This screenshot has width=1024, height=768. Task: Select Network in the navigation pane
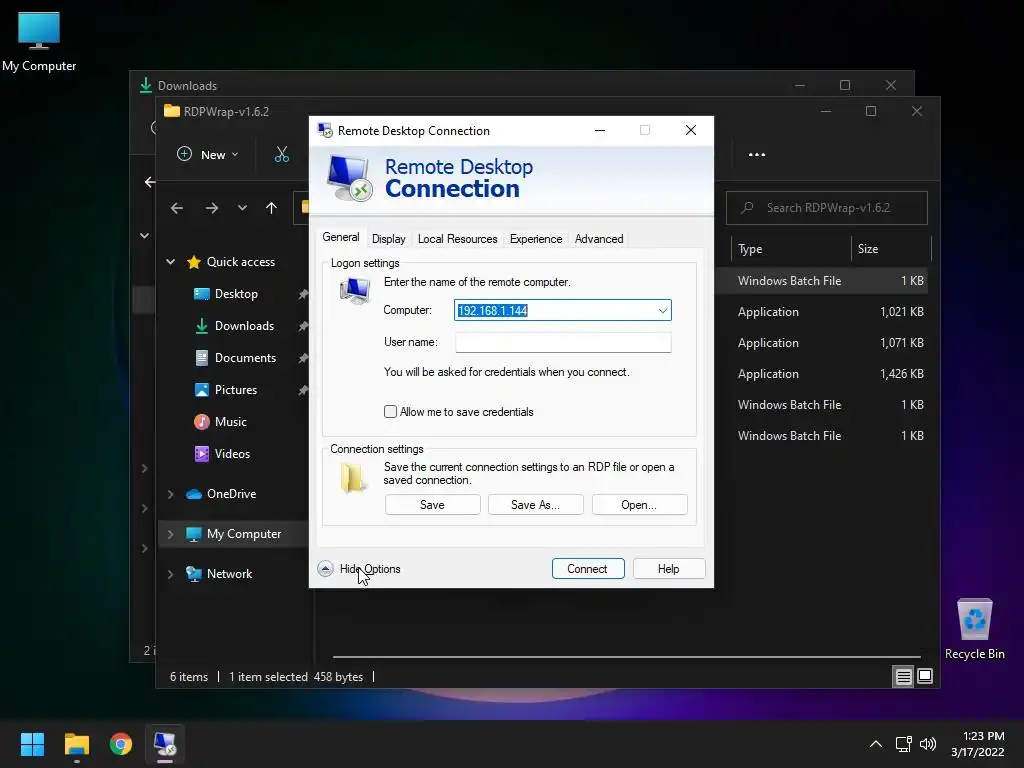coord(229,574)
